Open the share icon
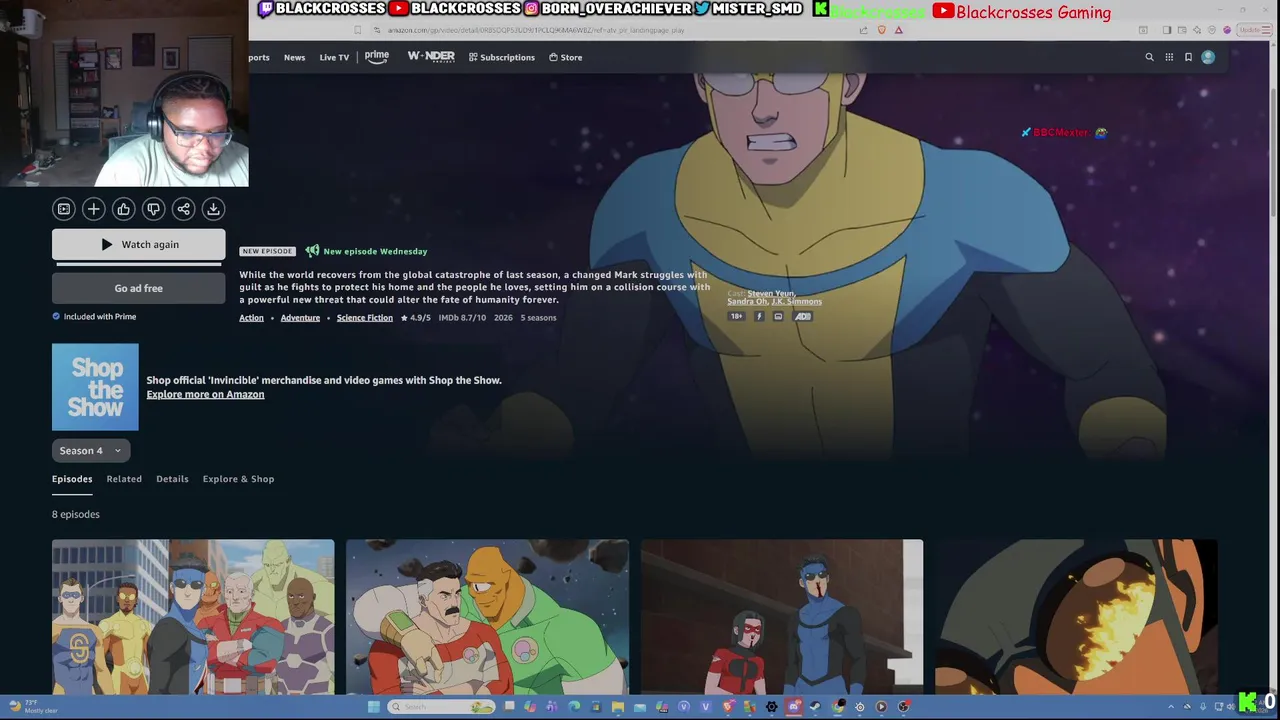This screenshot has width=1280, height=720. [183, 209]
